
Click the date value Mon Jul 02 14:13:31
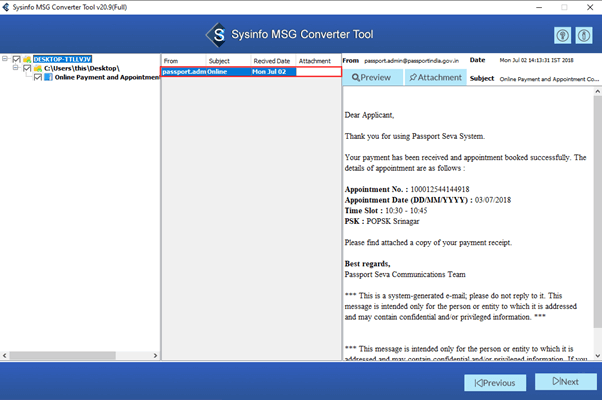(536, 60)
